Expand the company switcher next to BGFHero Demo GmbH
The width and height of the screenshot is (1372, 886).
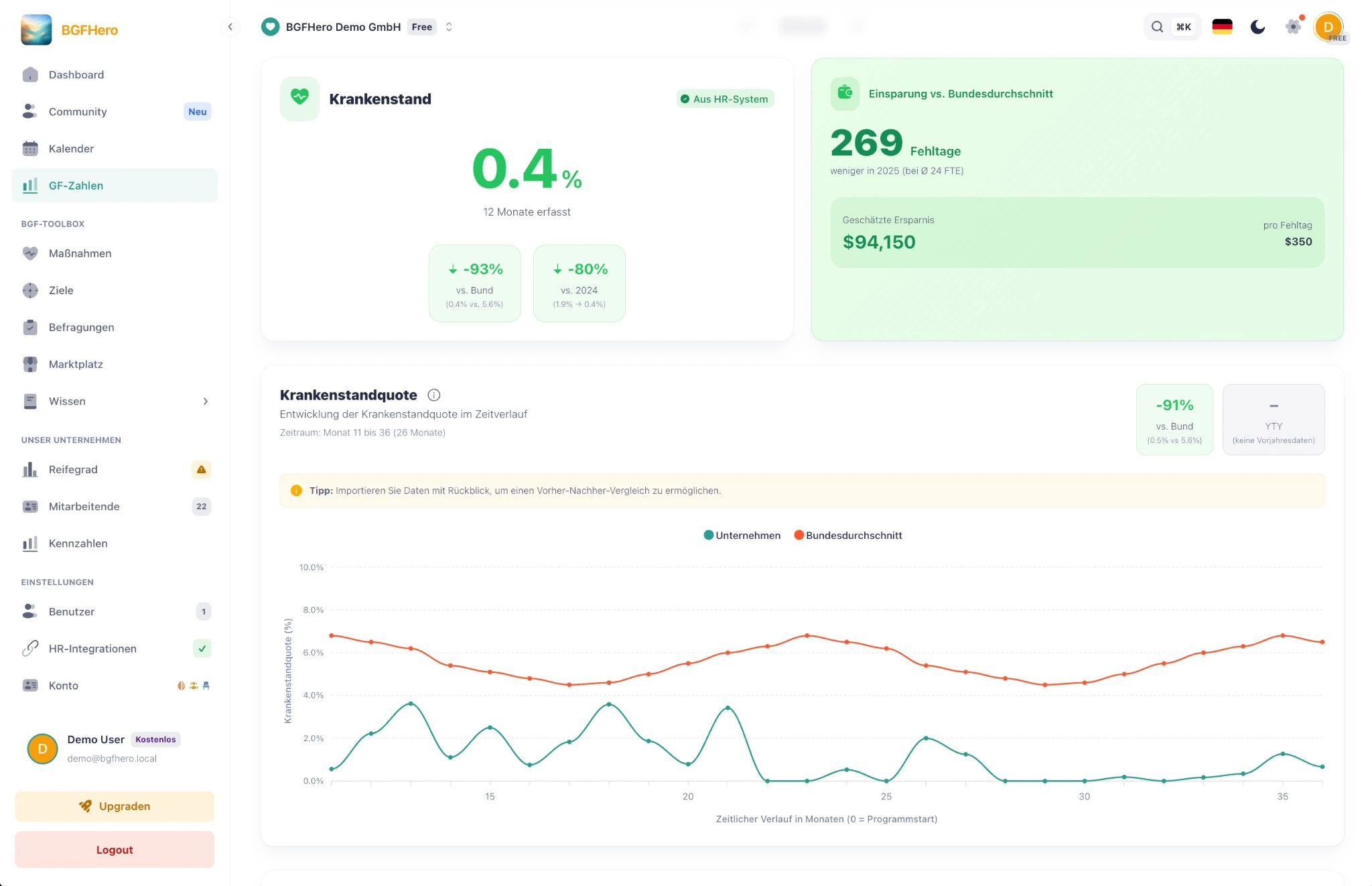click(450, 27)
